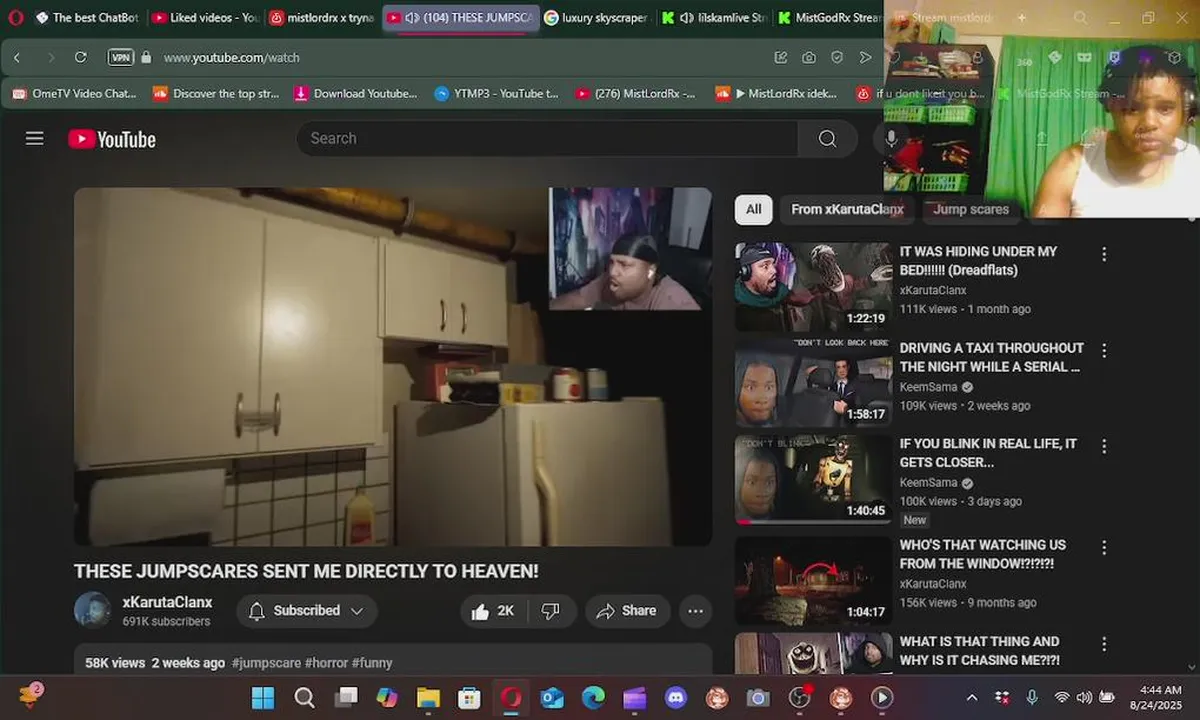Share the video using the Share button

click(627, 611)
